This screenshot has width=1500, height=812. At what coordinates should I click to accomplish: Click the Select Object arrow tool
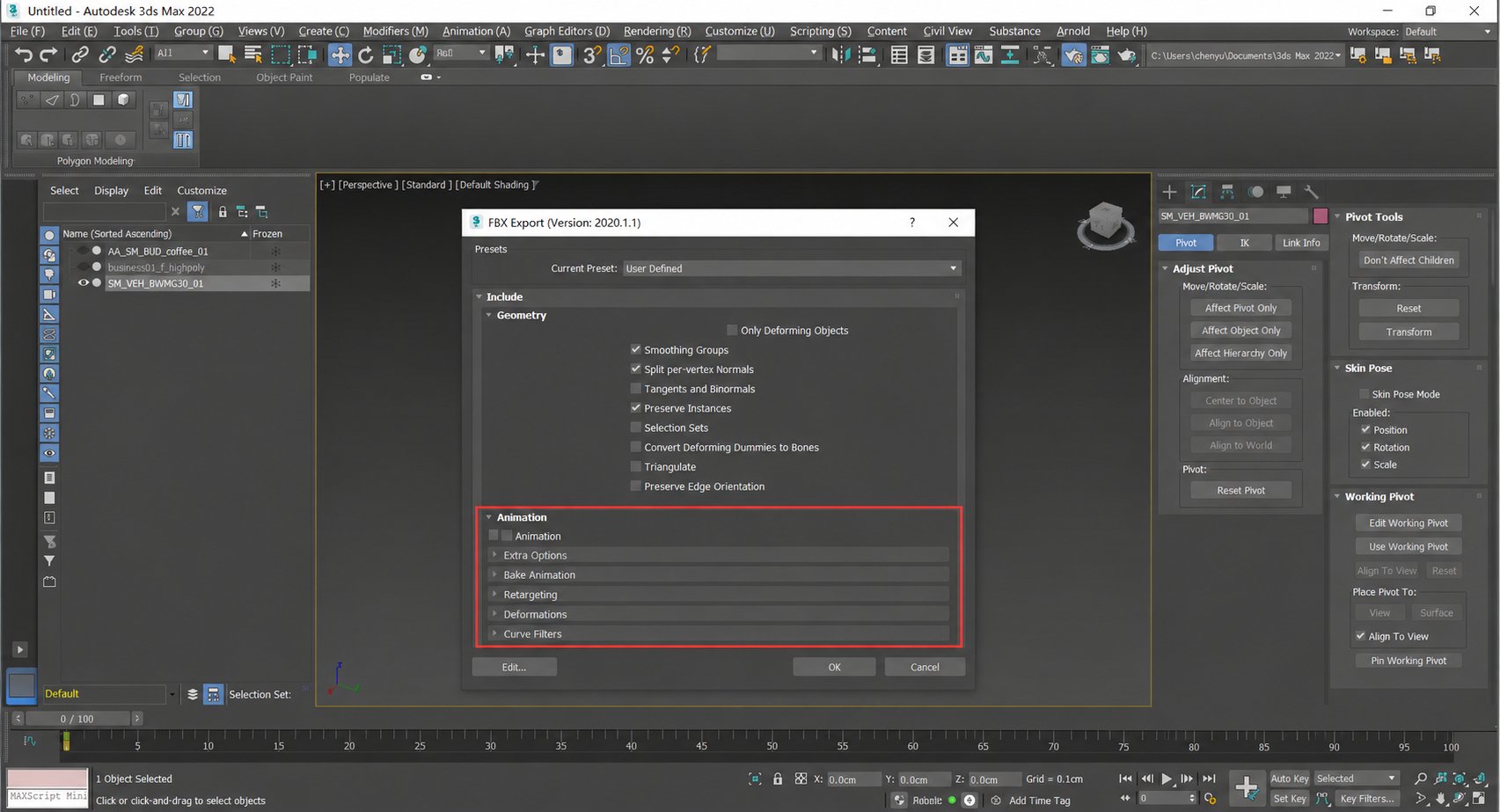coord(227,55)
